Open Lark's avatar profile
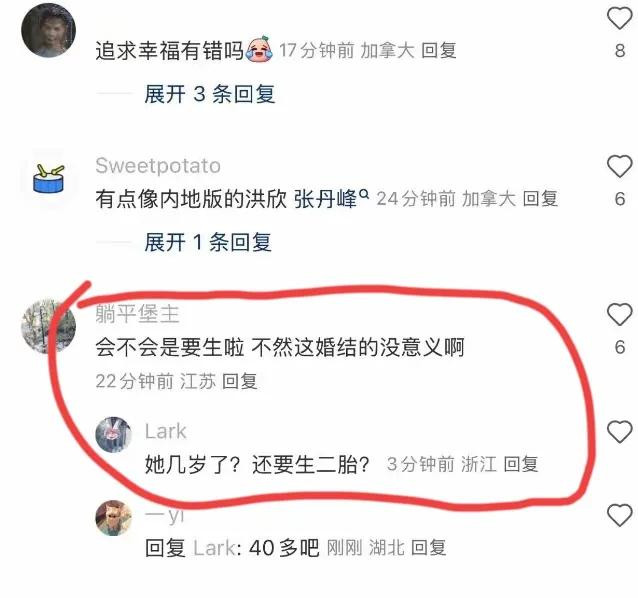 [x=114, y=434]
